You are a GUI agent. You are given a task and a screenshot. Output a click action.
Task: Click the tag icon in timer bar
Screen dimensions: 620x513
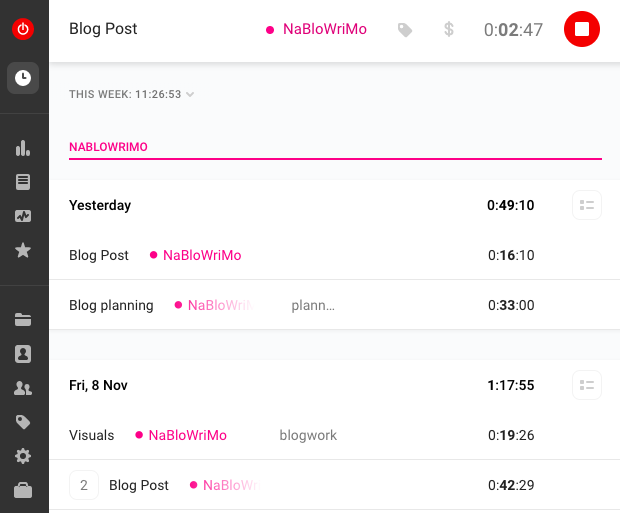pos(405,30)
